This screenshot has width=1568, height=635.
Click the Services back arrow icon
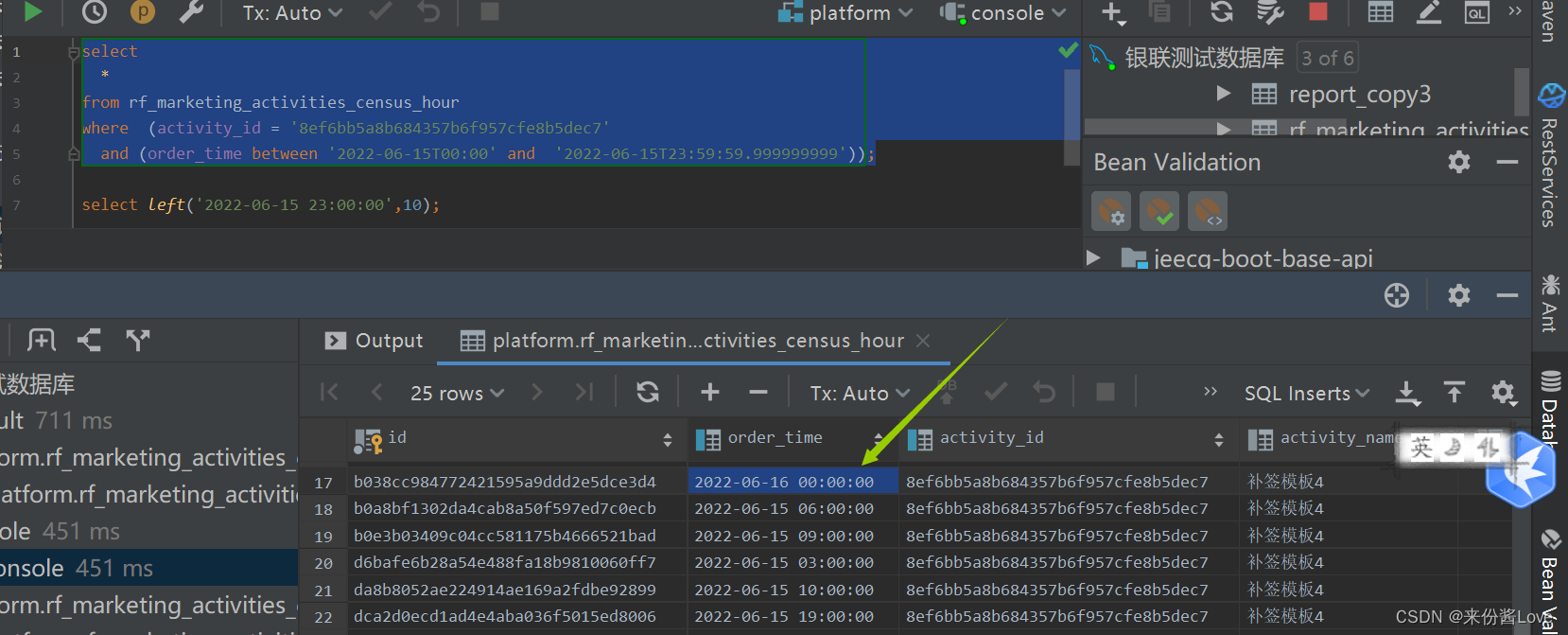89,341
